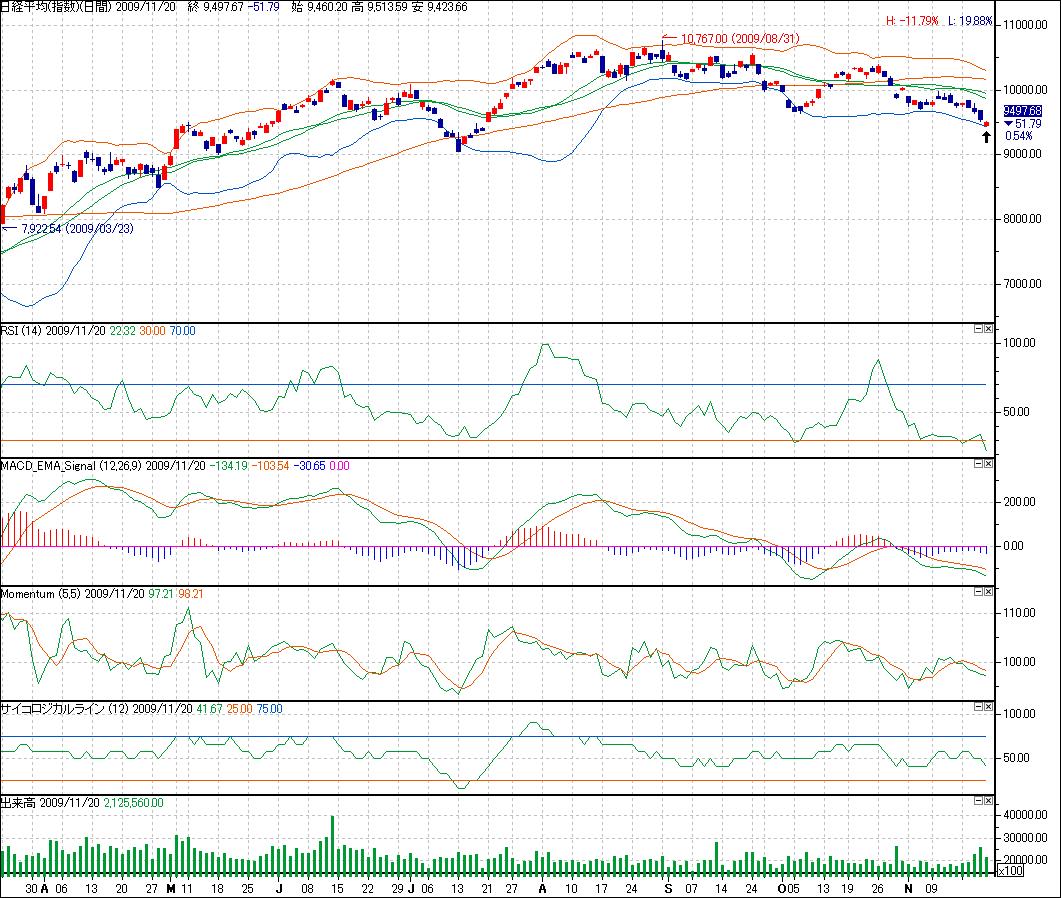The height and width of the screenshot is (898, 1061).
Task: Minimize the MACD_EMA_Signal indicator panel
Action: pos(979,464)
